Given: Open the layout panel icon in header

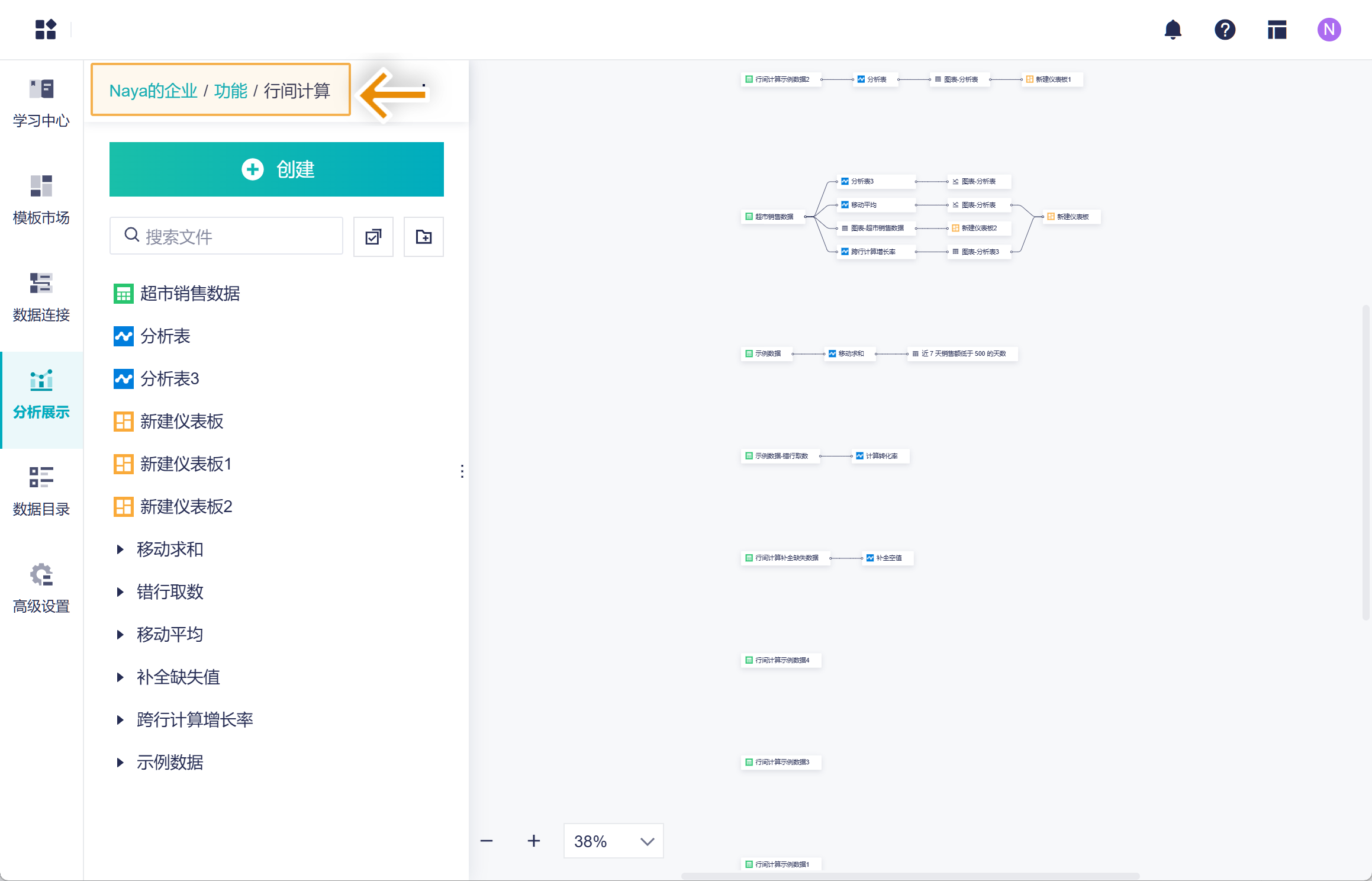Looking at the screenshot, I should pyautogui.click(x=1277, y=30).
